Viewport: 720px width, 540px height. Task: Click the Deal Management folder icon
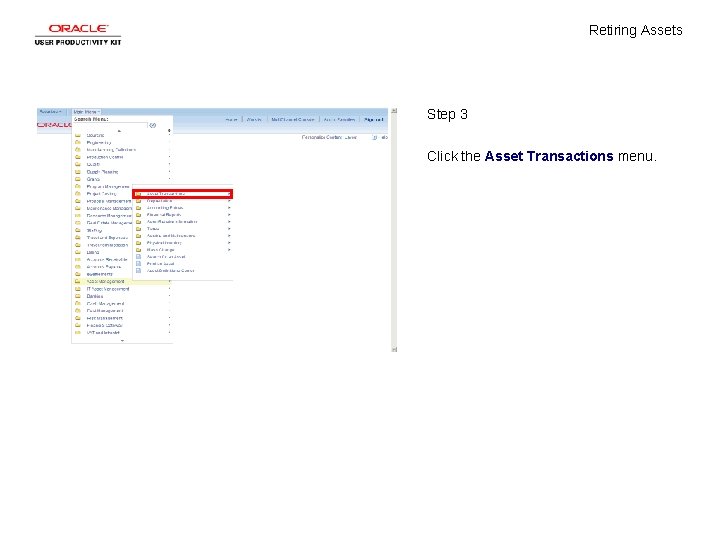point(78,311)
